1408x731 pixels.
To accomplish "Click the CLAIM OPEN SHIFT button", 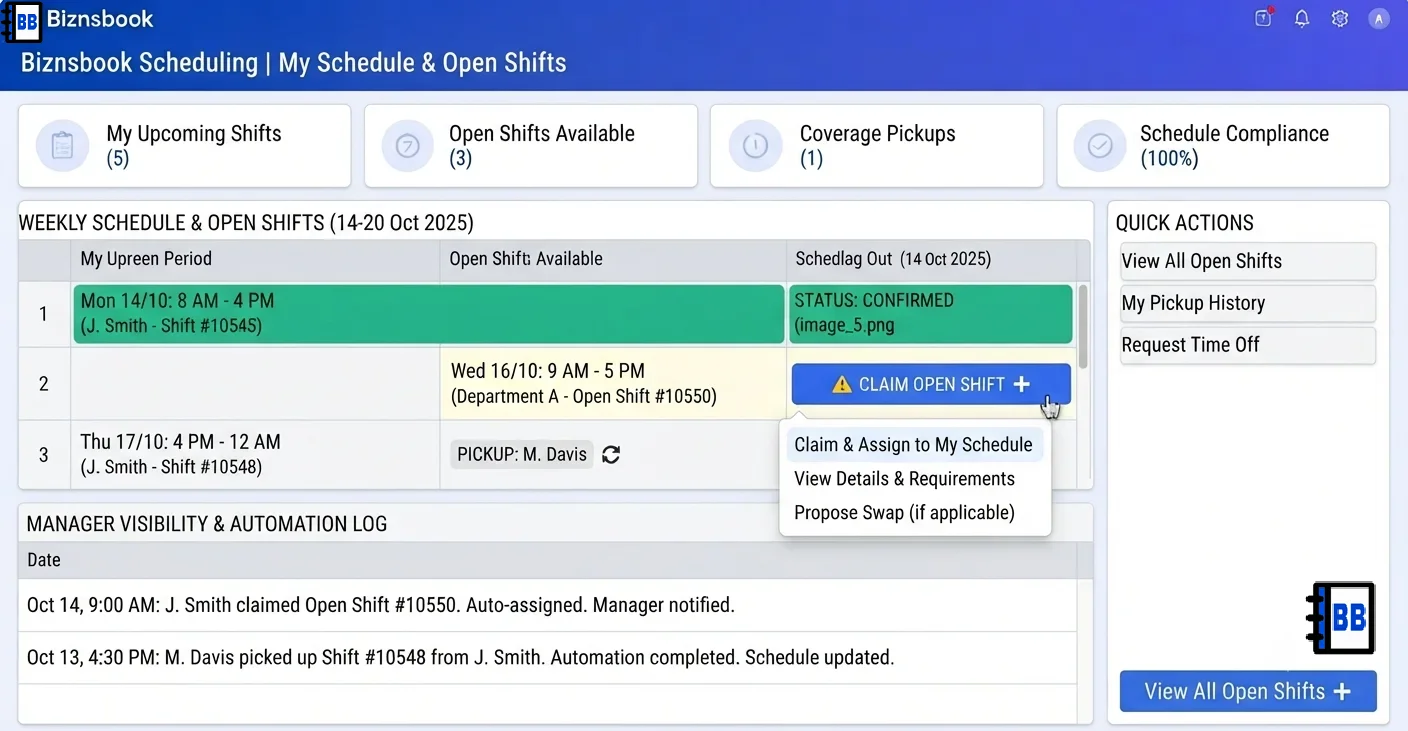I will [x=931, y=384].
